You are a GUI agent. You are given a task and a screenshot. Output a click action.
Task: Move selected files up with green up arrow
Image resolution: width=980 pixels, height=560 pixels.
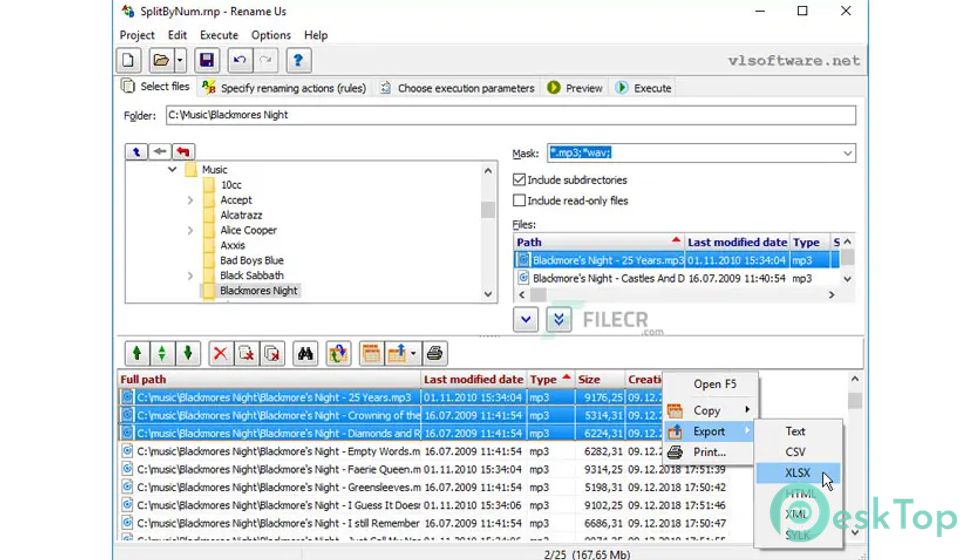pos(137,354)
